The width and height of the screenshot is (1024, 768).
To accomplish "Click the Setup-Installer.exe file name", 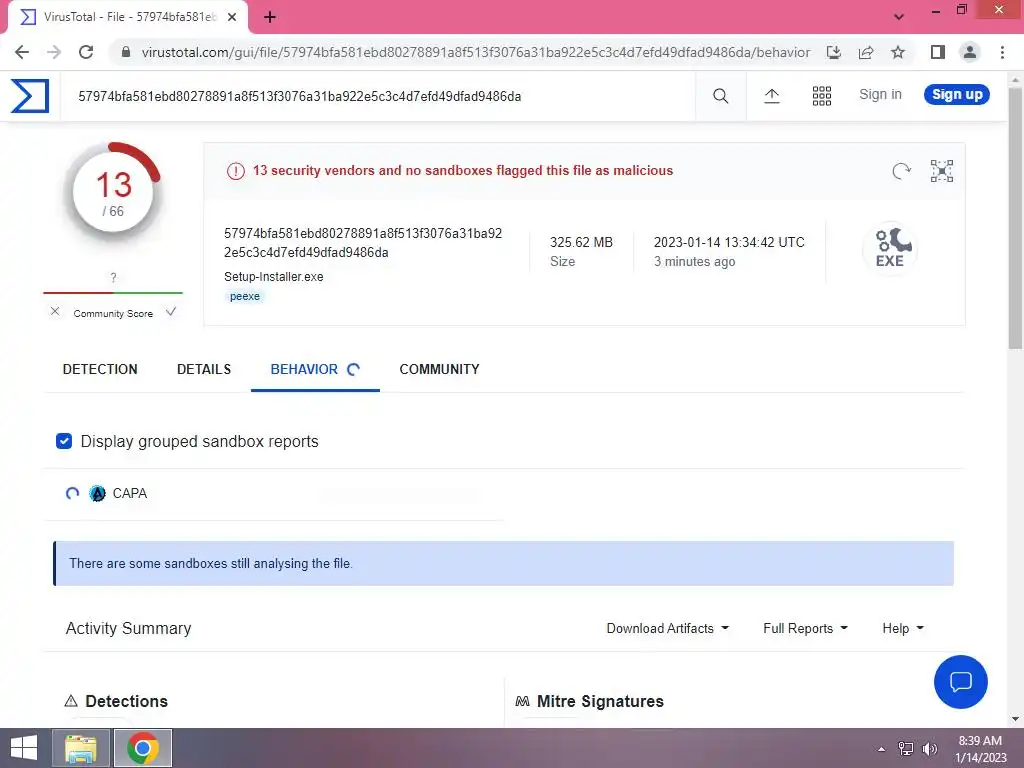I will 274,277.
